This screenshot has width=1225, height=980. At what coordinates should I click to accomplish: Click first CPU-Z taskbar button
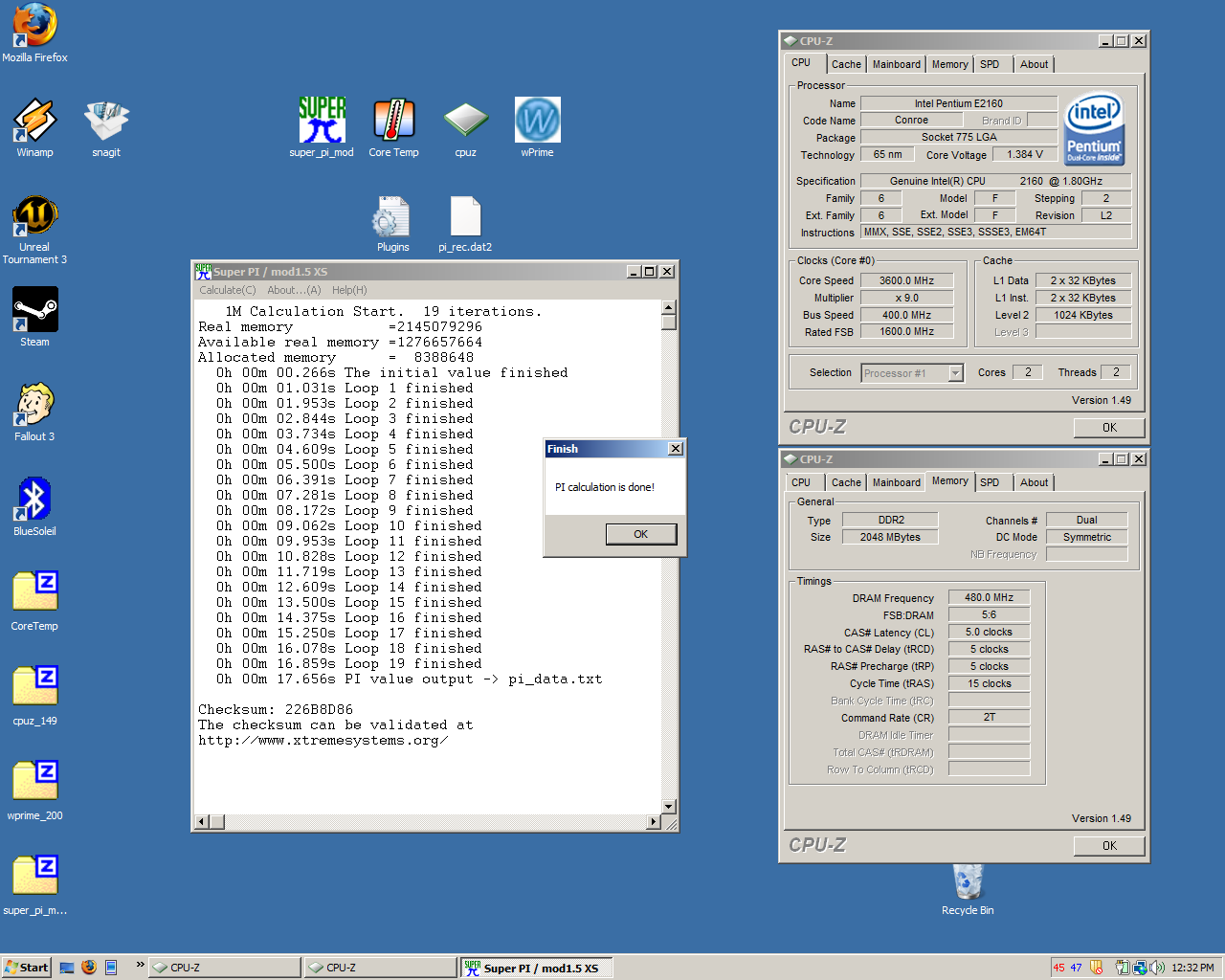225,968
